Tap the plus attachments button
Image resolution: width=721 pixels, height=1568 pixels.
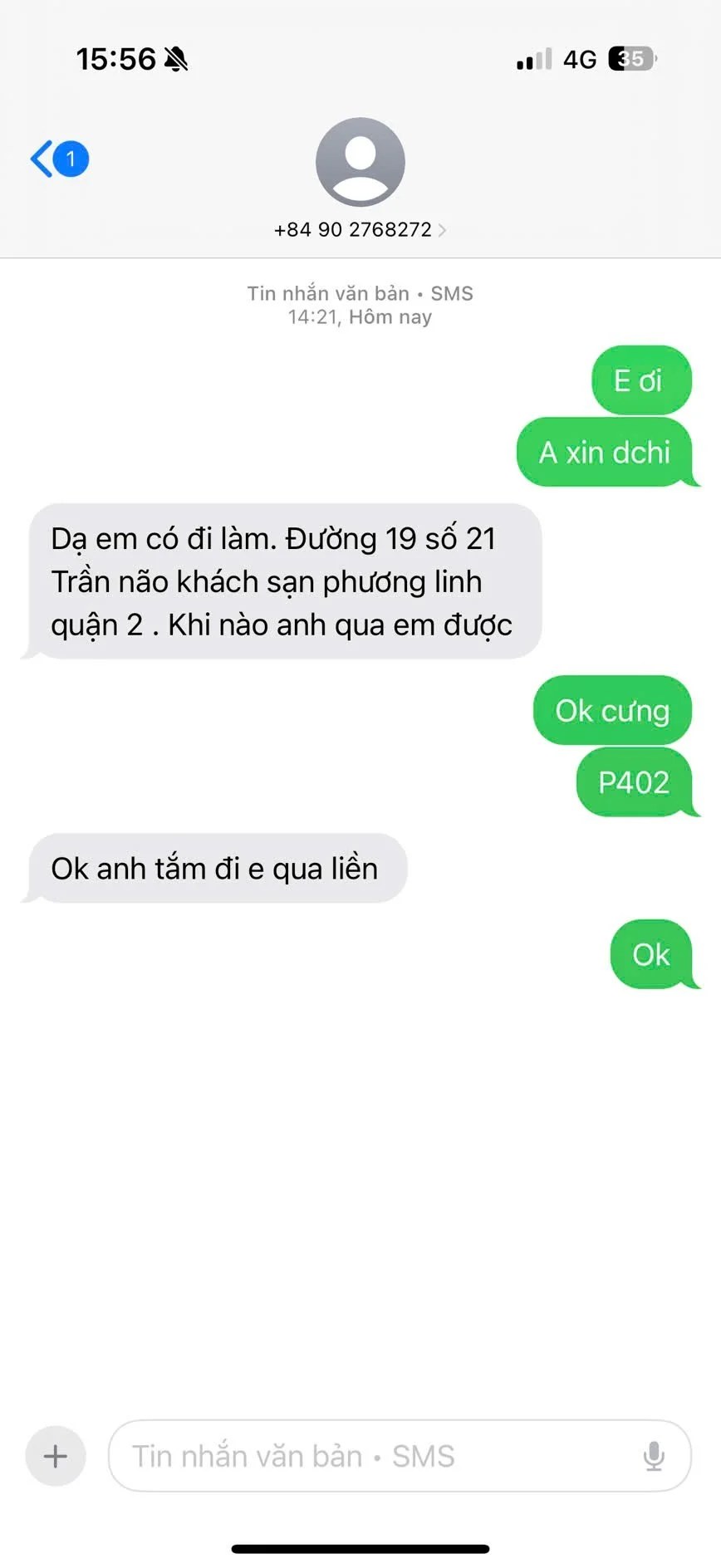pyautogui.click(x=56, y=1456)
